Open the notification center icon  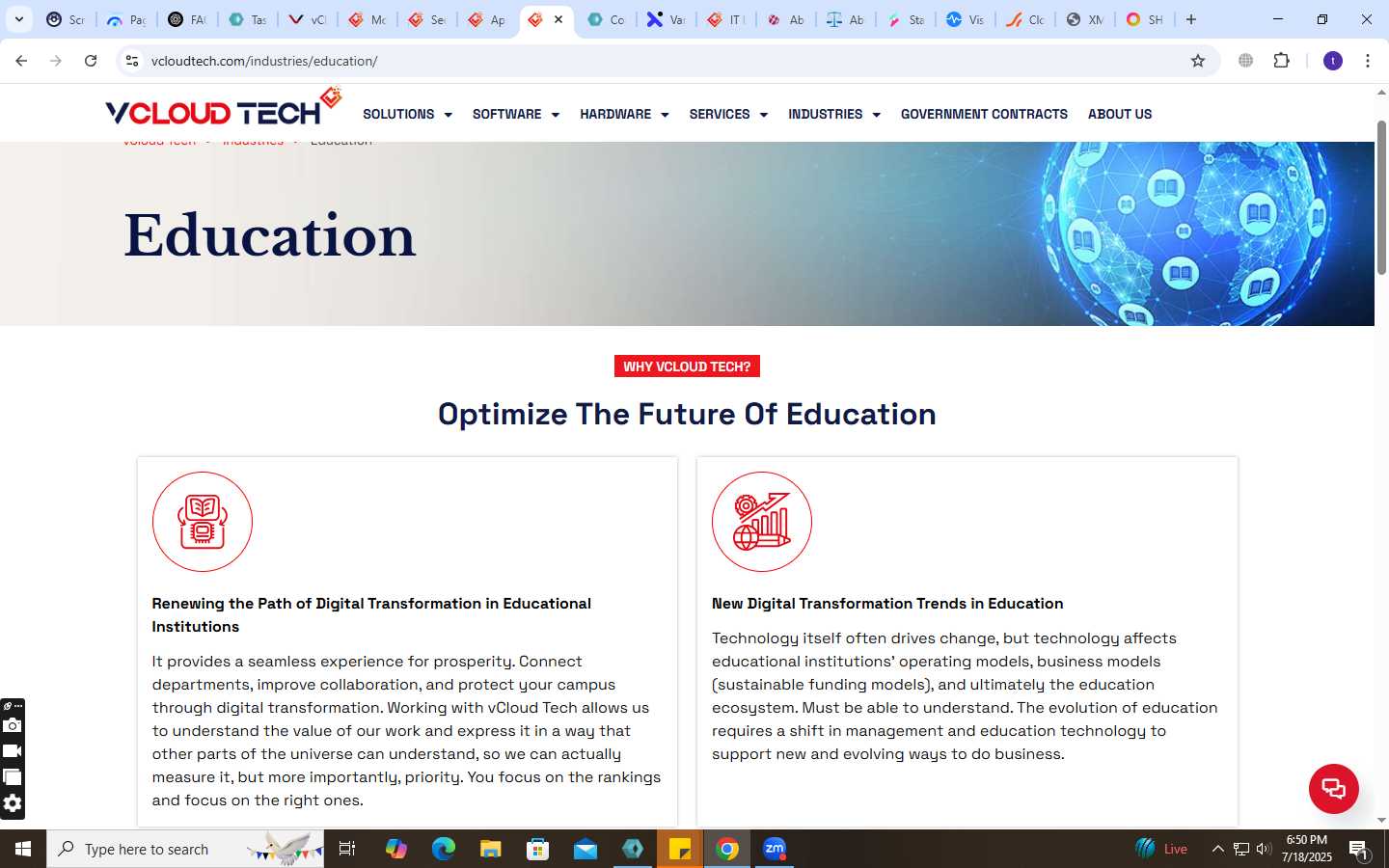(1359, 850)
